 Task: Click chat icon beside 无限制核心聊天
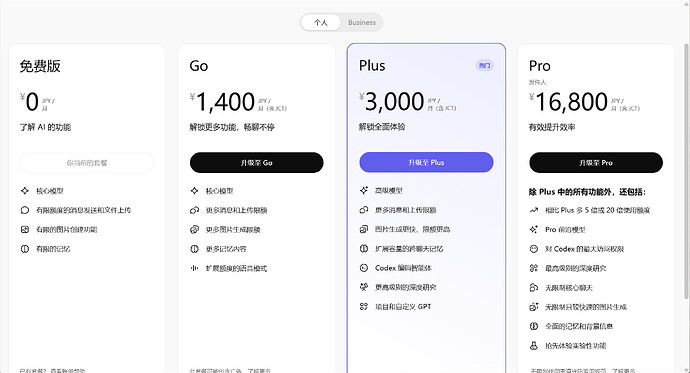pos(534,288)
